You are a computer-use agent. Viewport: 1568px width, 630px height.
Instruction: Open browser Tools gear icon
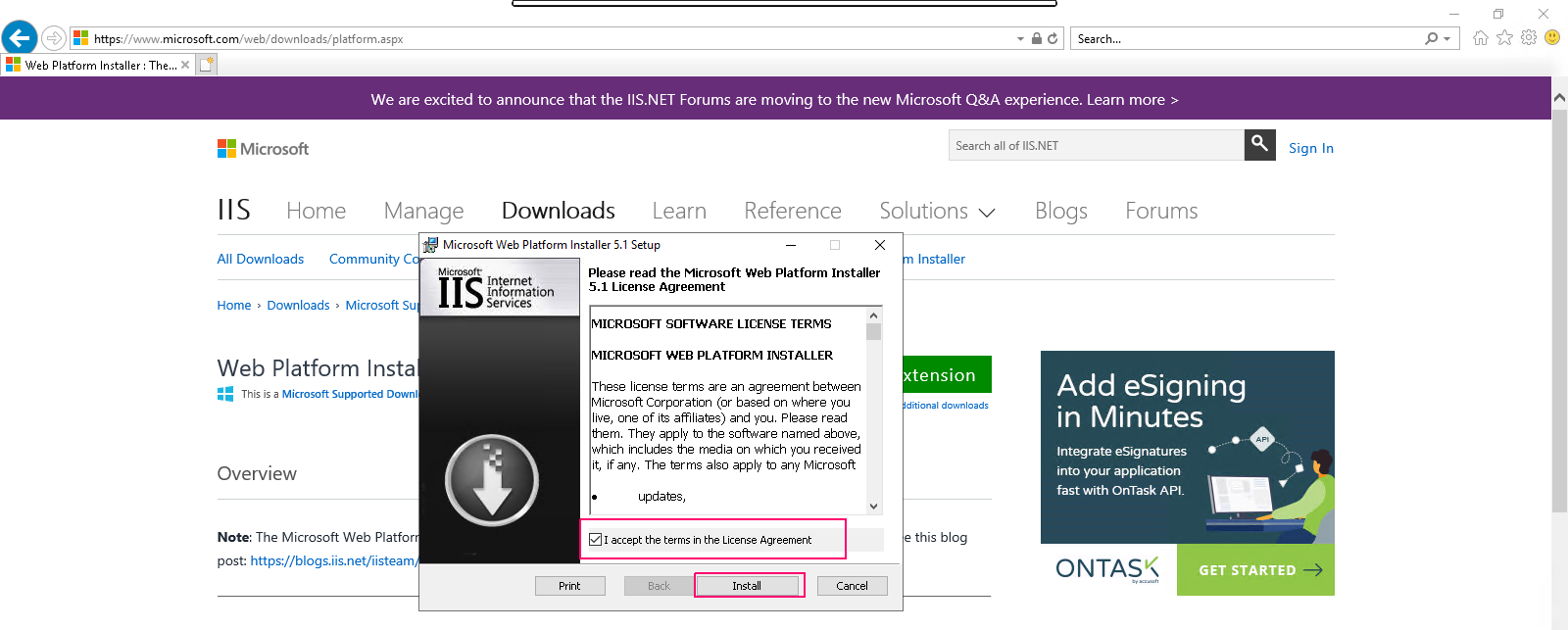(x=1529, y=38)
